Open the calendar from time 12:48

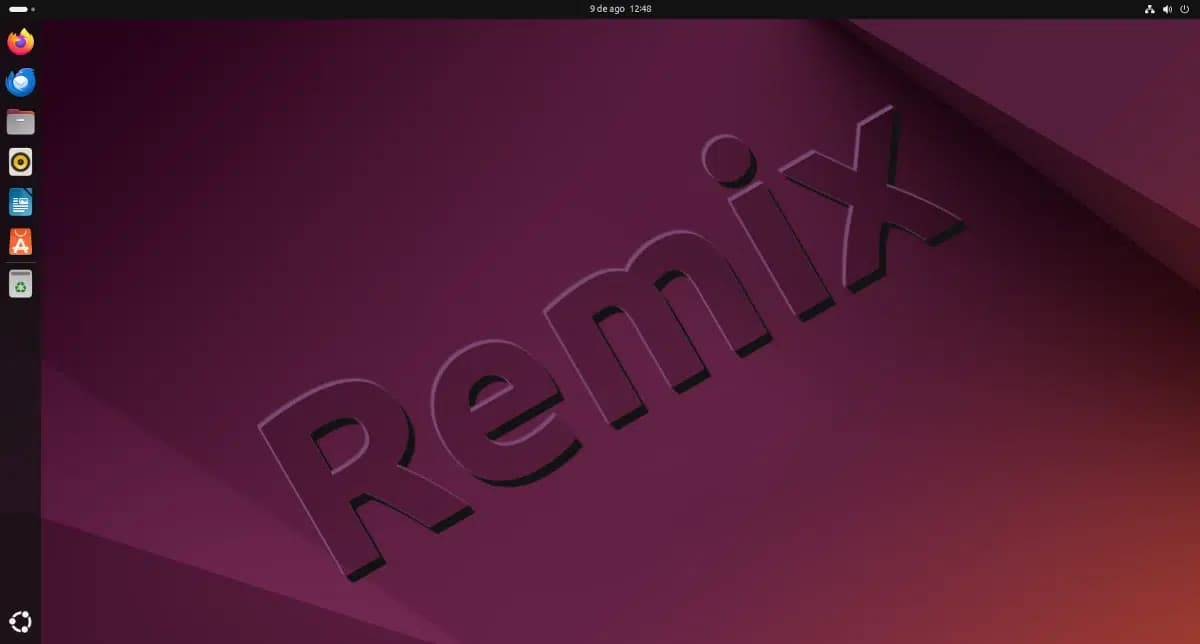(x=641, y=9)
